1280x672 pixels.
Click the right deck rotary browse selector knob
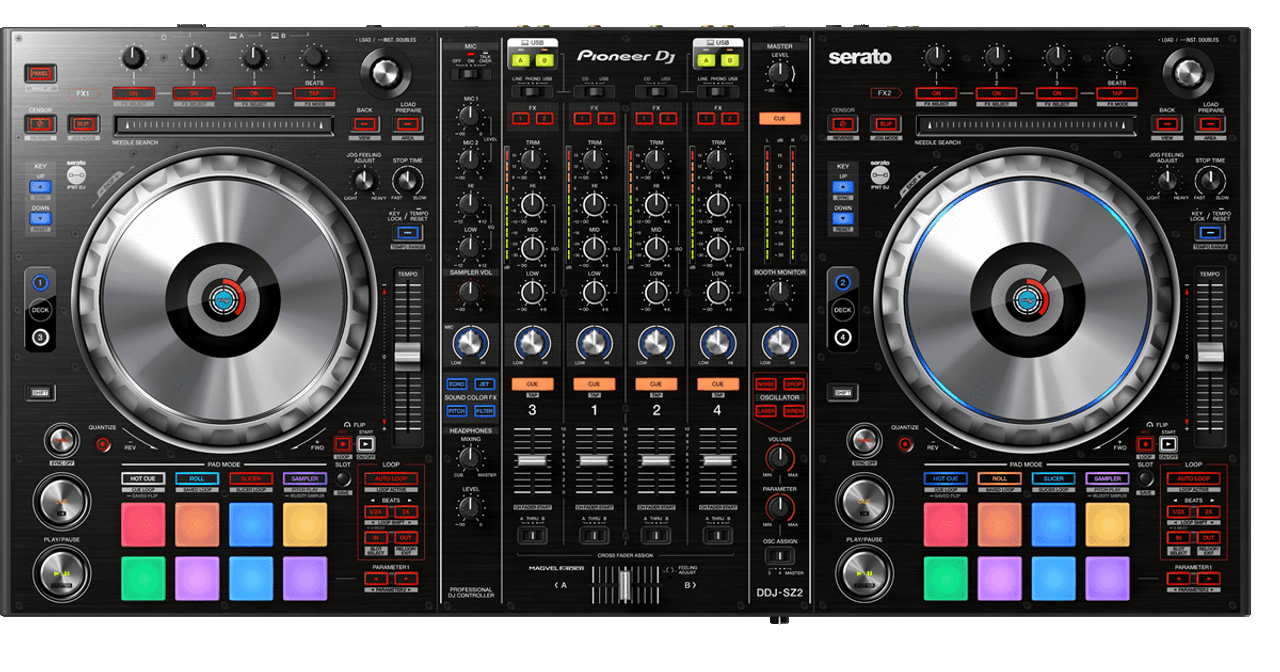click(1189, 71)
